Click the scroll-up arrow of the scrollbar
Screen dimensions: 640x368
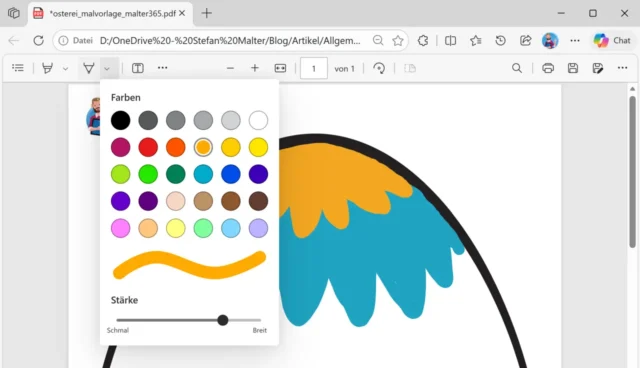632,89
